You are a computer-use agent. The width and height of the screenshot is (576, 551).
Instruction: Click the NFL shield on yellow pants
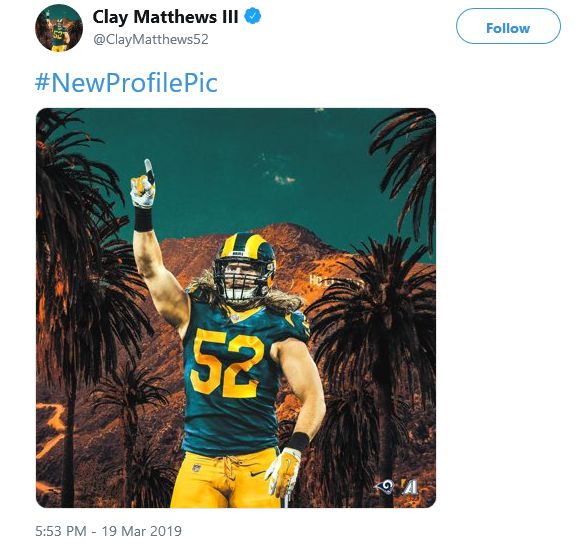pos(197,468)
